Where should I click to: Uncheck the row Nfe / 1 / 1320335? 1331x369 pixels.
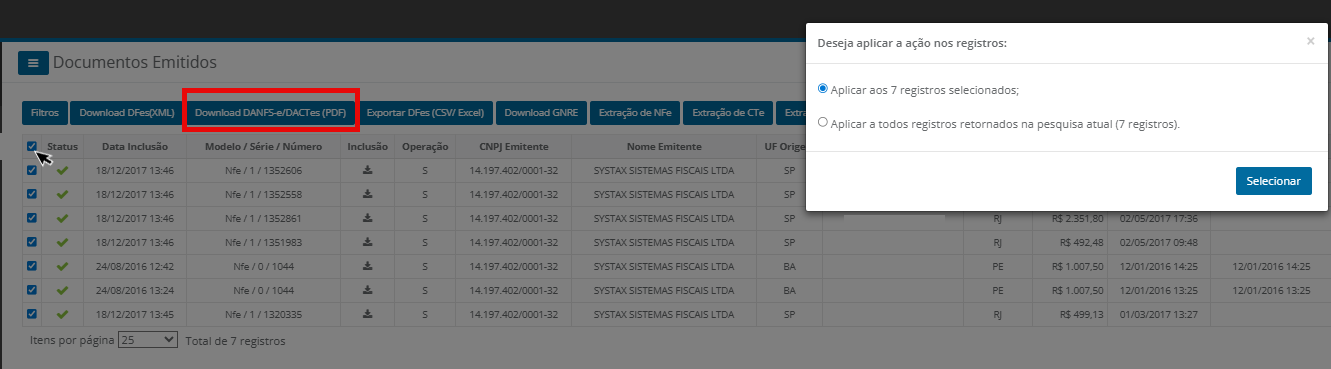pyautogui.click(x=32, y=314)
